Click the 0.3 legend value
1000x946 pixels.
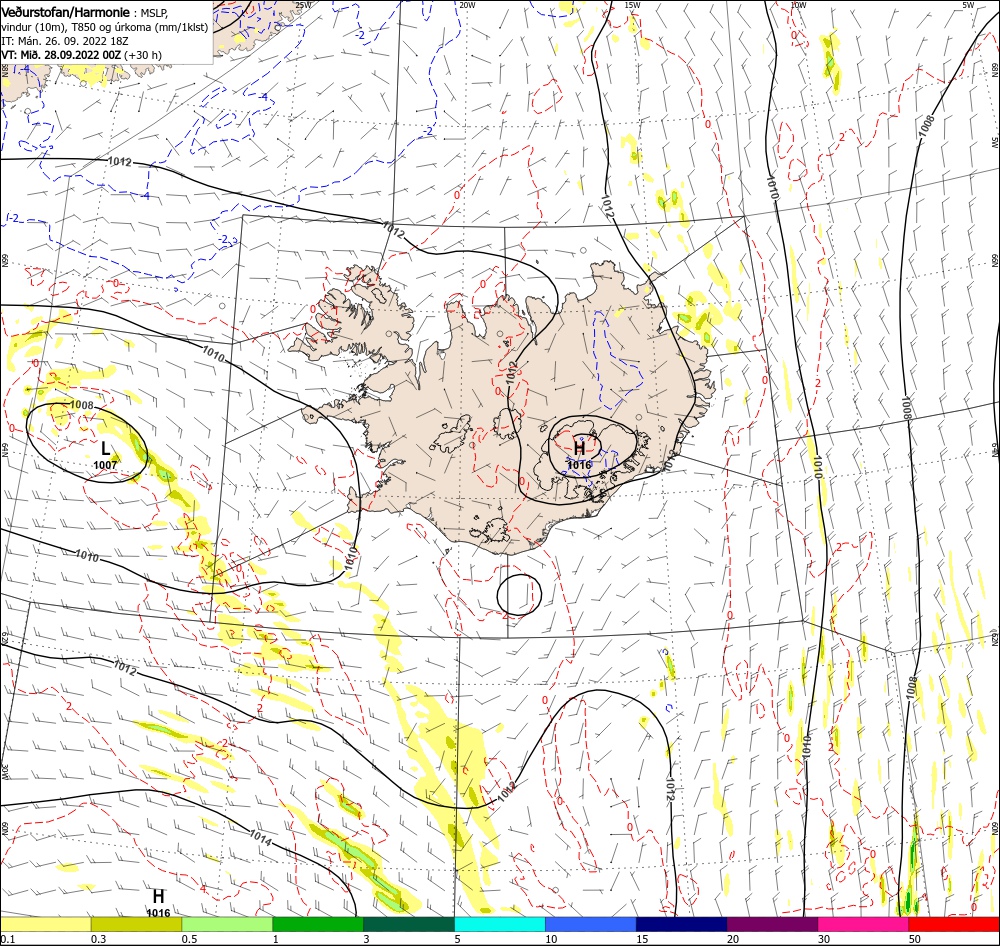tap(99, 939)
